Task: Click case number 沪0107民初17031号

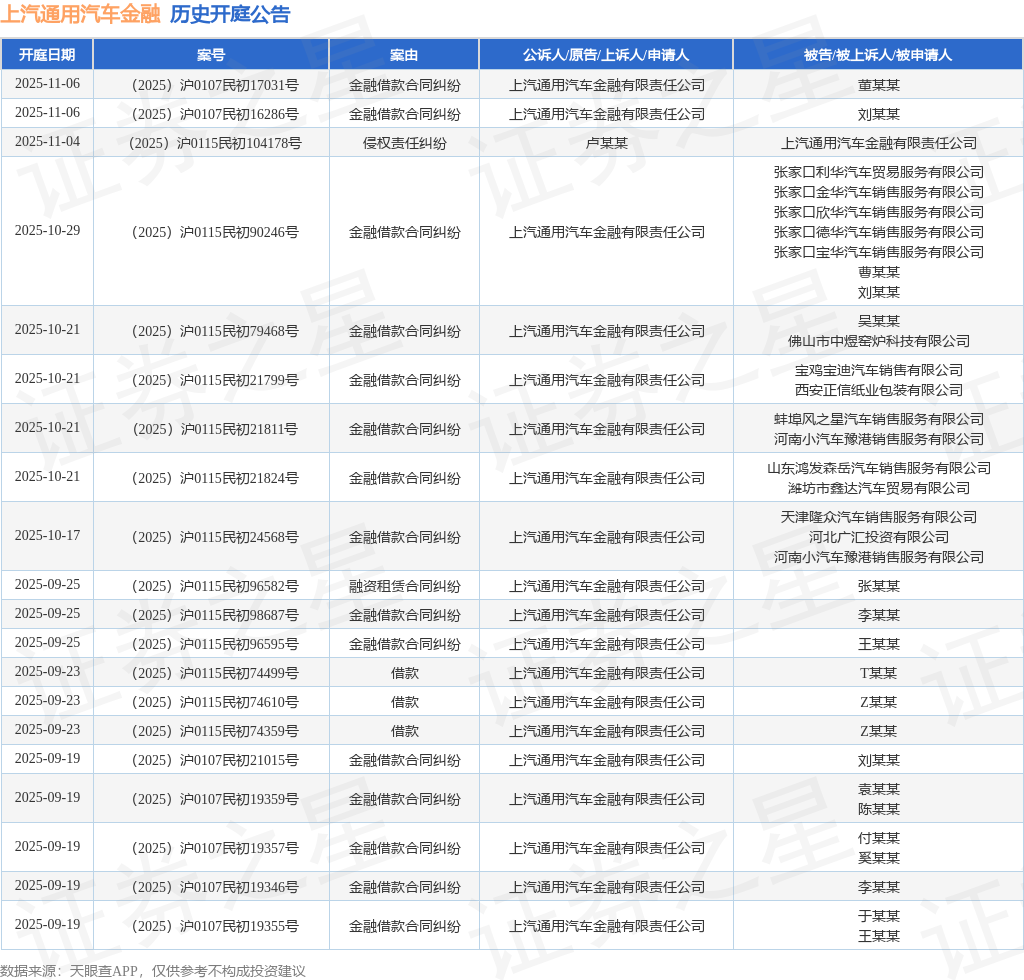Action: point(215,86)
